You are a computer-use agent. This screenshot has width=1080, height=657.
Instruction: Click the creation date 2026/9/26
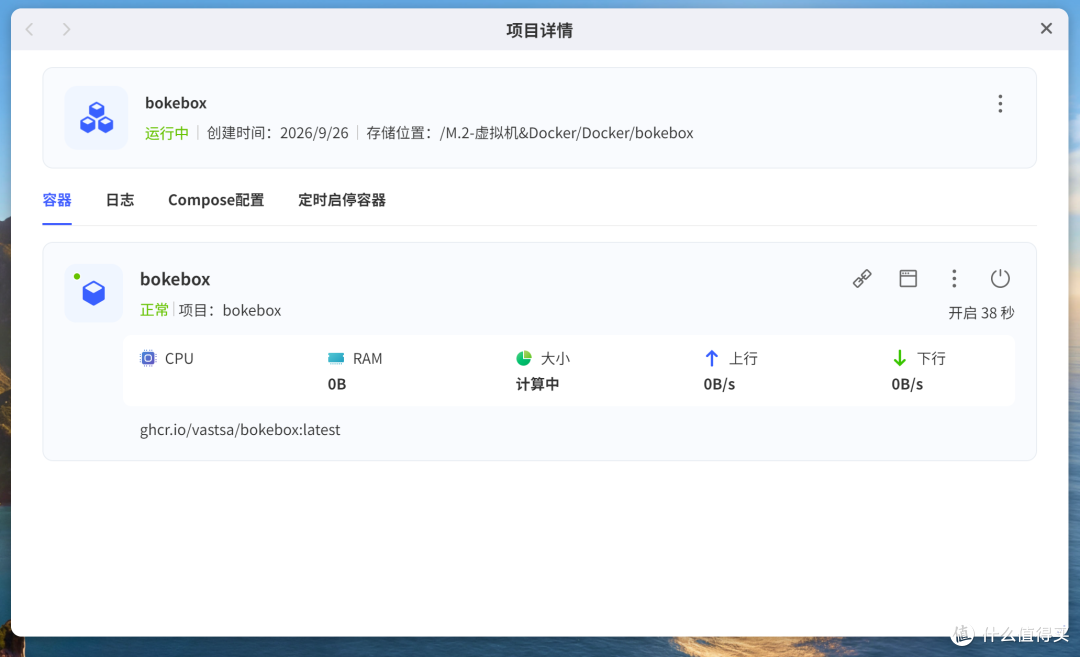tap(314, 133)
